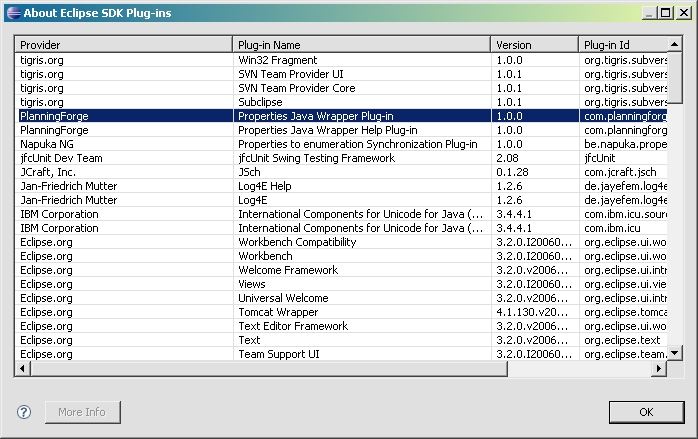Select the JSch plug-in row
The height and width of the screenshot is (439, 698).
(341, 172)
